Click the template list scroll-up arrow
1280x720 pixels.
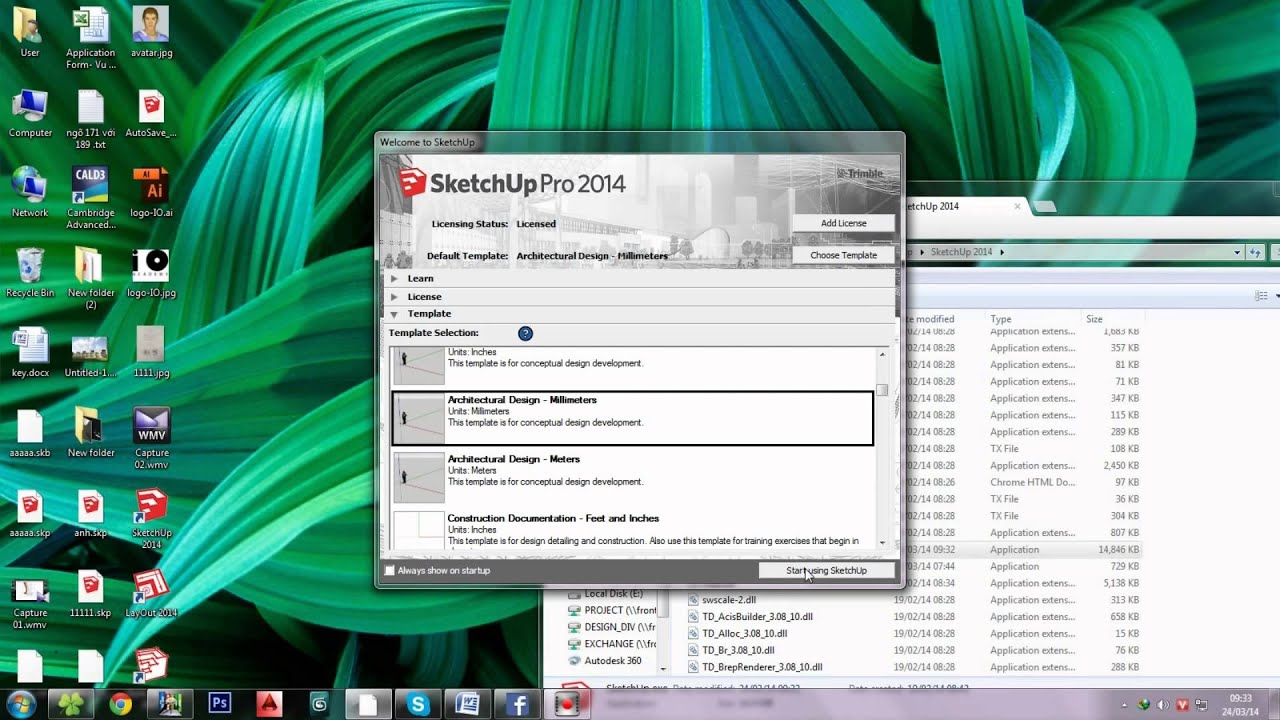tap(882, 354)
